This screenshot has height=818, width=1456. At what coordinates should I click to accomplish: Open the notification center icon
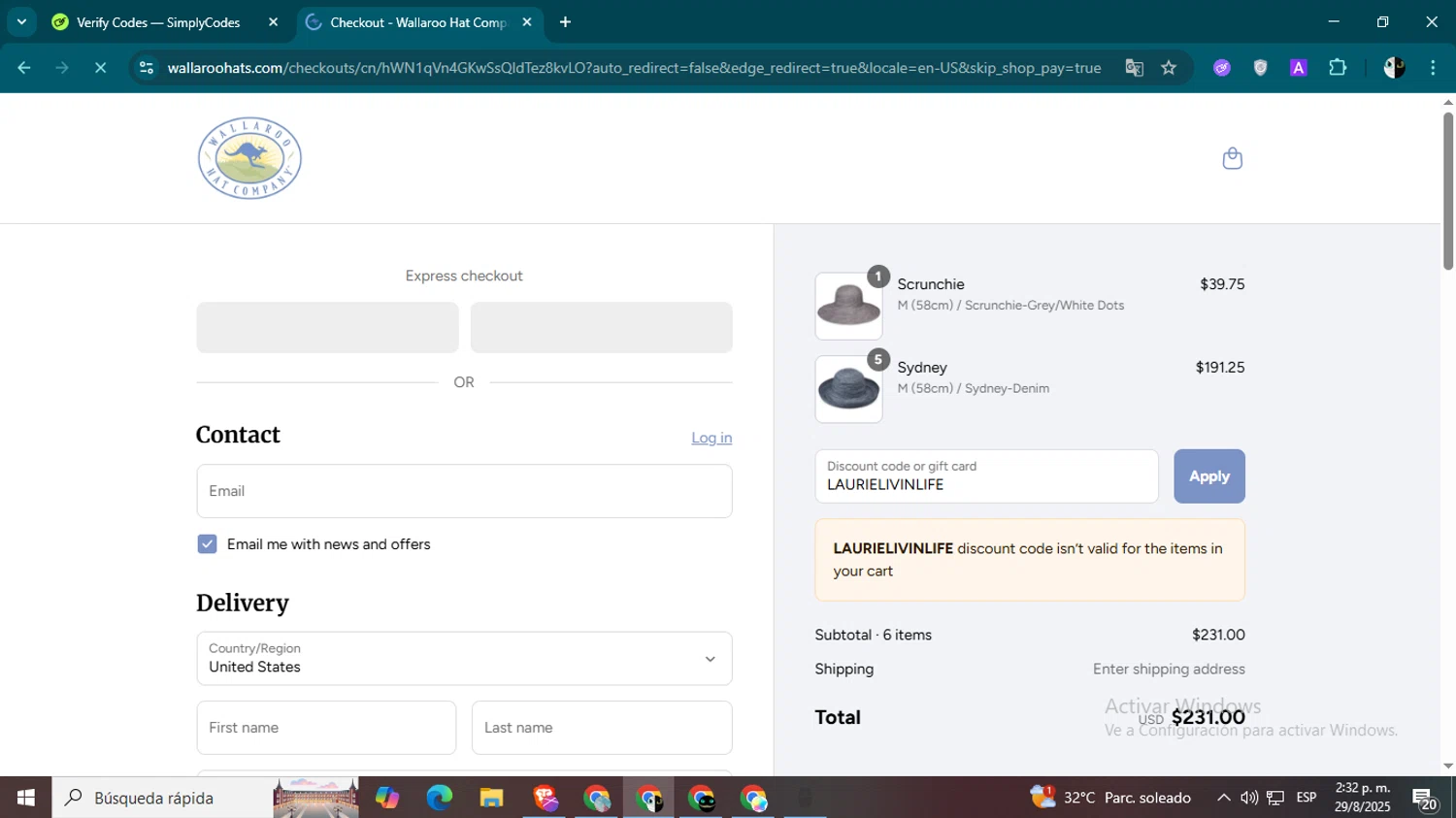(x=1425, y=799)
